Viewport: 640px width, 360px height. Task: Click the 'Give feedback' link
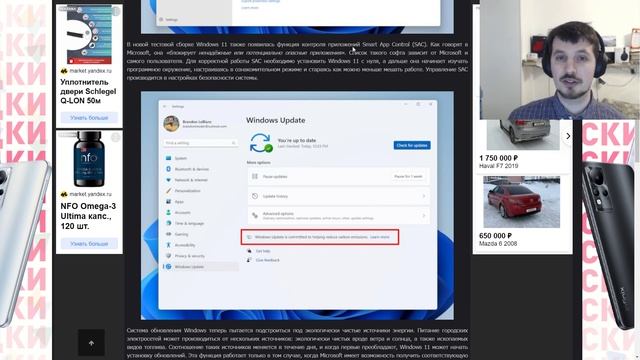click(x=268, y=260)
